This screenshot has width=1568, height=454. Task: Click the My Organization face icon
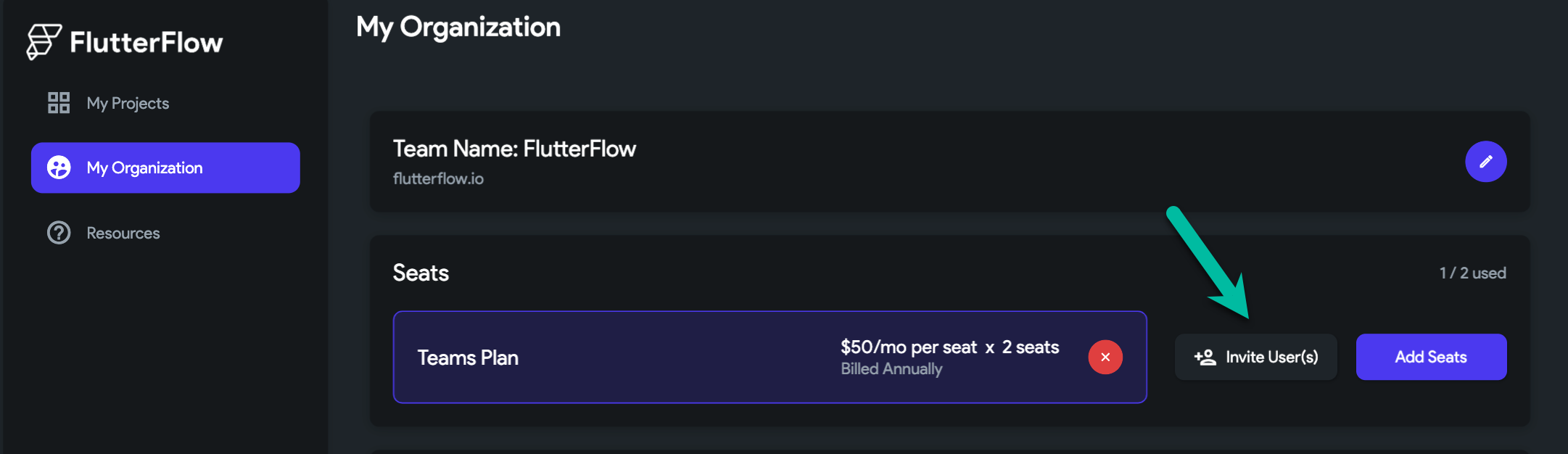pyautogui.click(x=59, y=168)
